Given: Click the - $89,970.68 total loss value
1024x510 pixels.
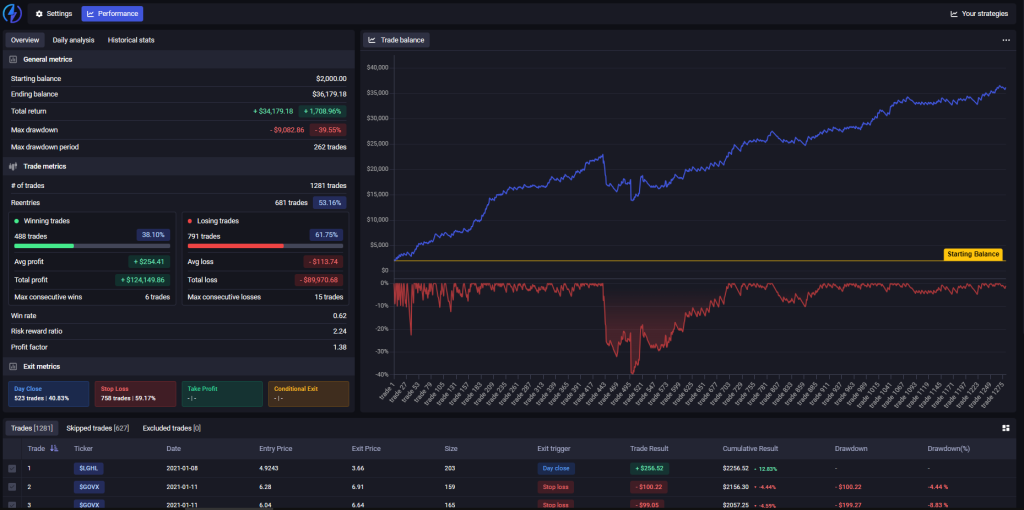Looking at the screenshot, I should [319, 280].
